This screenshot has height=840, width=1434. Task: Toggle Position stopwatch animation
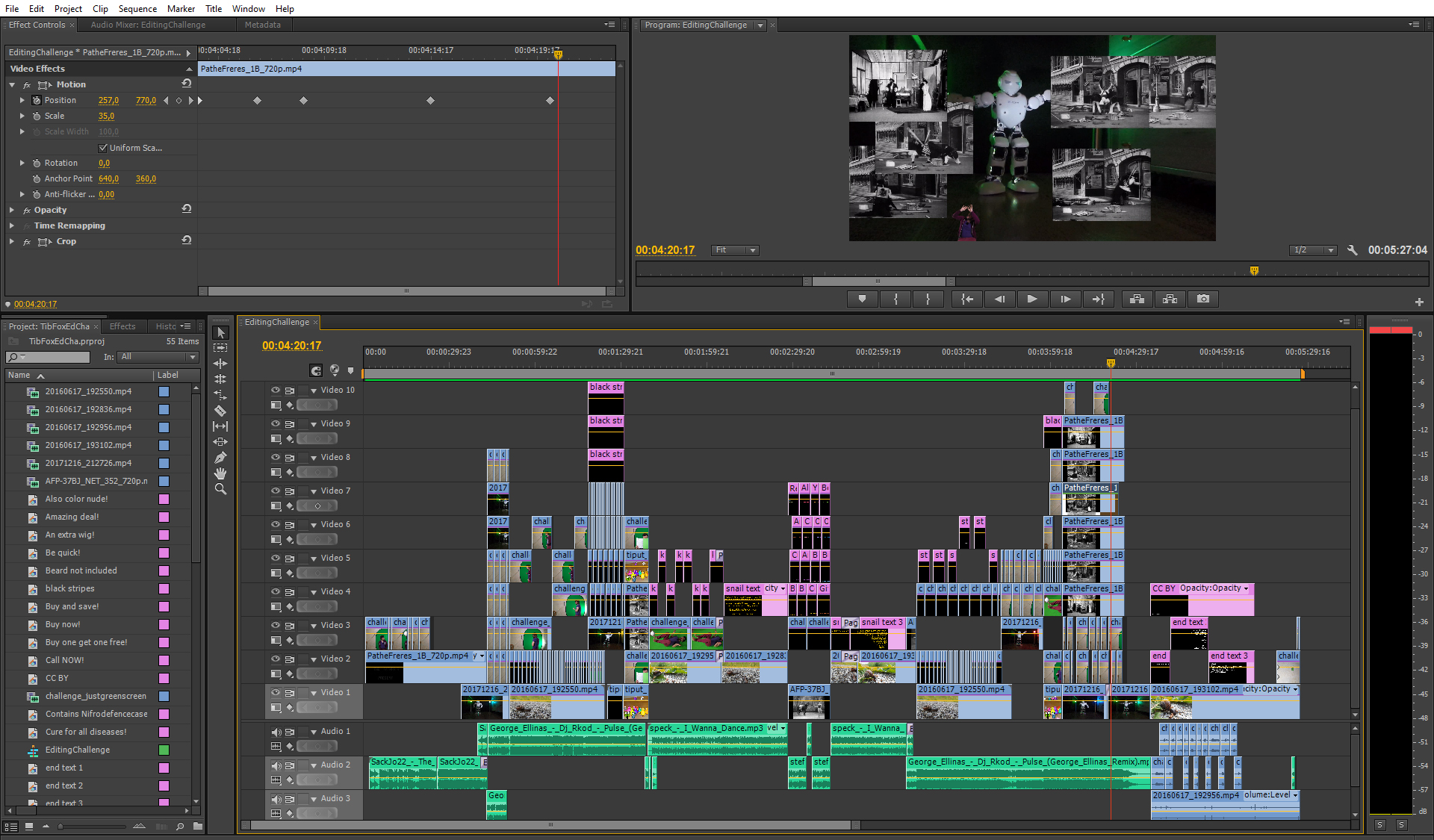click(x=37, y=100)
